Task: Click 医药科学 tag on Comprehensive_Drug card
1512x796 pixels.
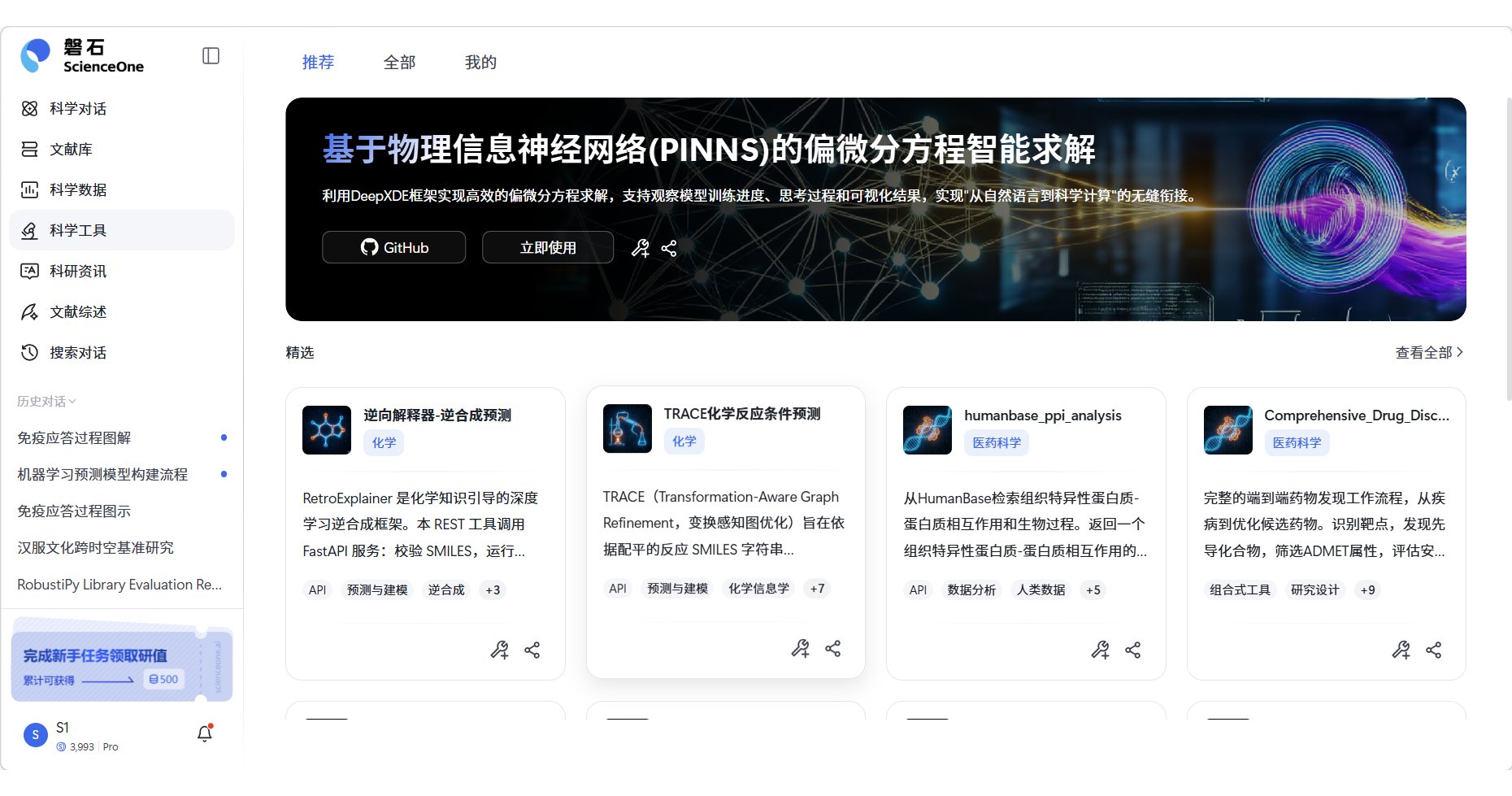Action: pyautogui.click(x=1297, y=442)
